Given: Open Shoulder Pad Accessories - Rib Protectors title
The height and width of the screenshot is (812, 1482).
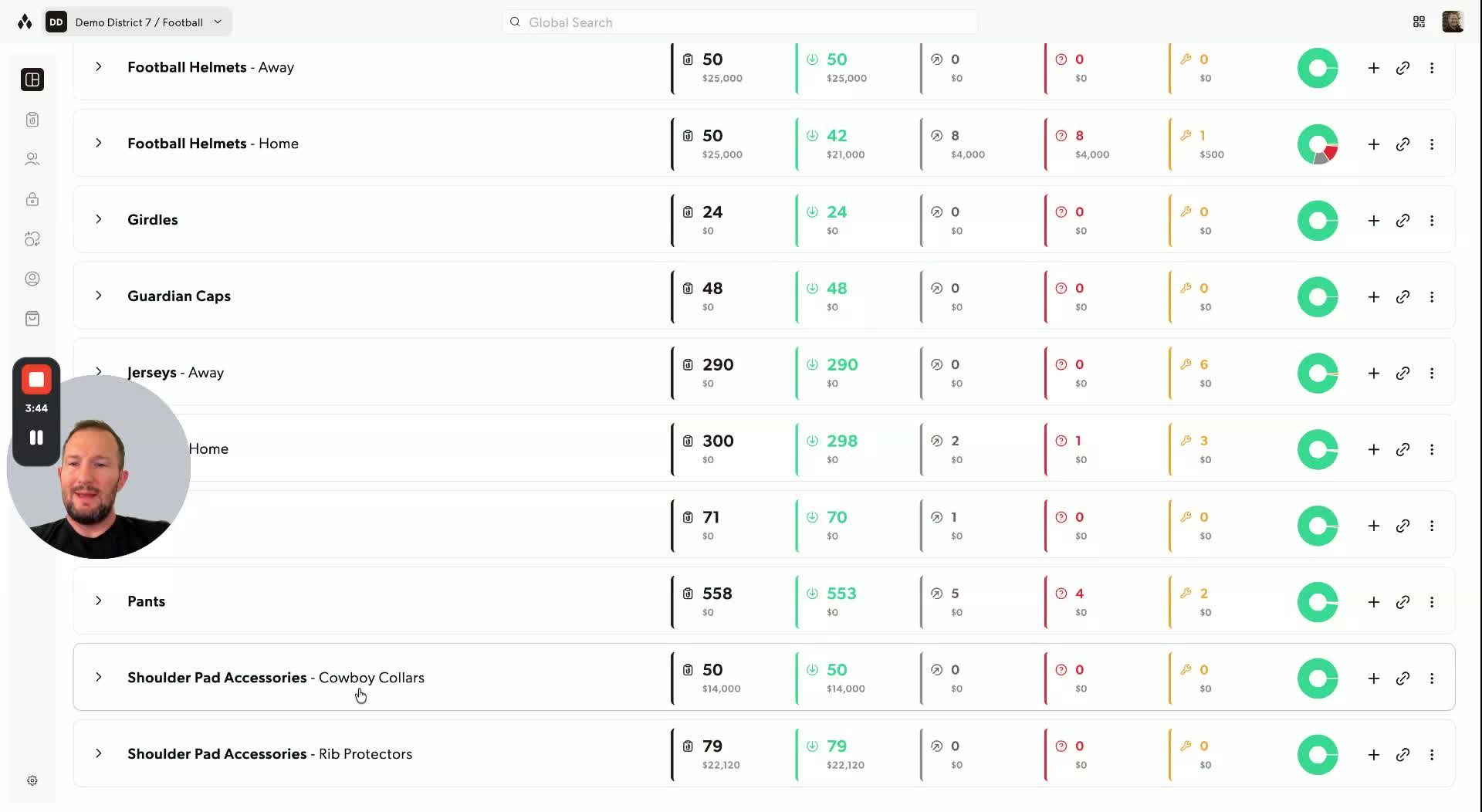Looking at the screenshot, I should click(x=270, y=754).
